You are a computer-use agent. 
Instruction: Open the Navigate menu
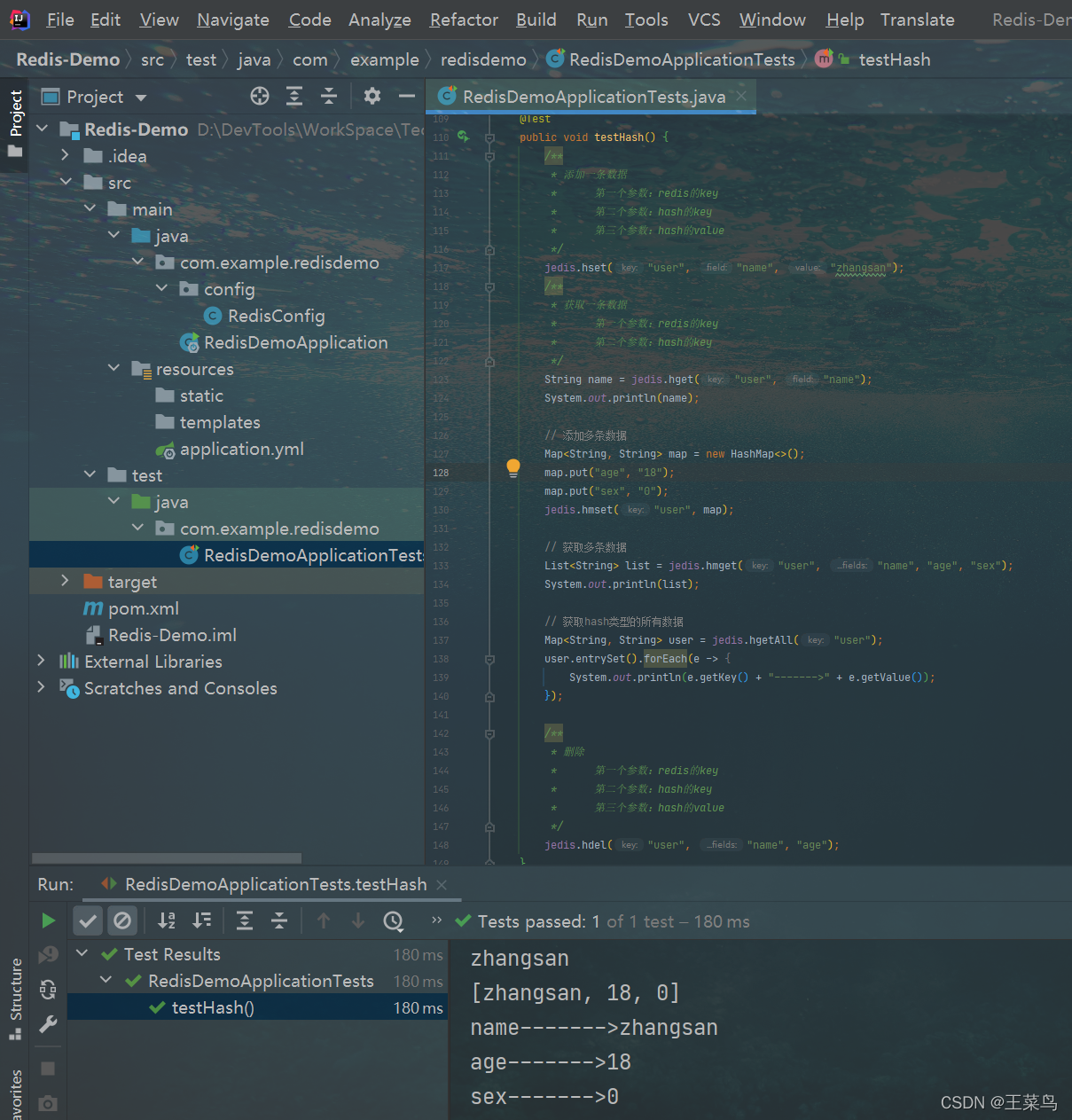(233, 20)
